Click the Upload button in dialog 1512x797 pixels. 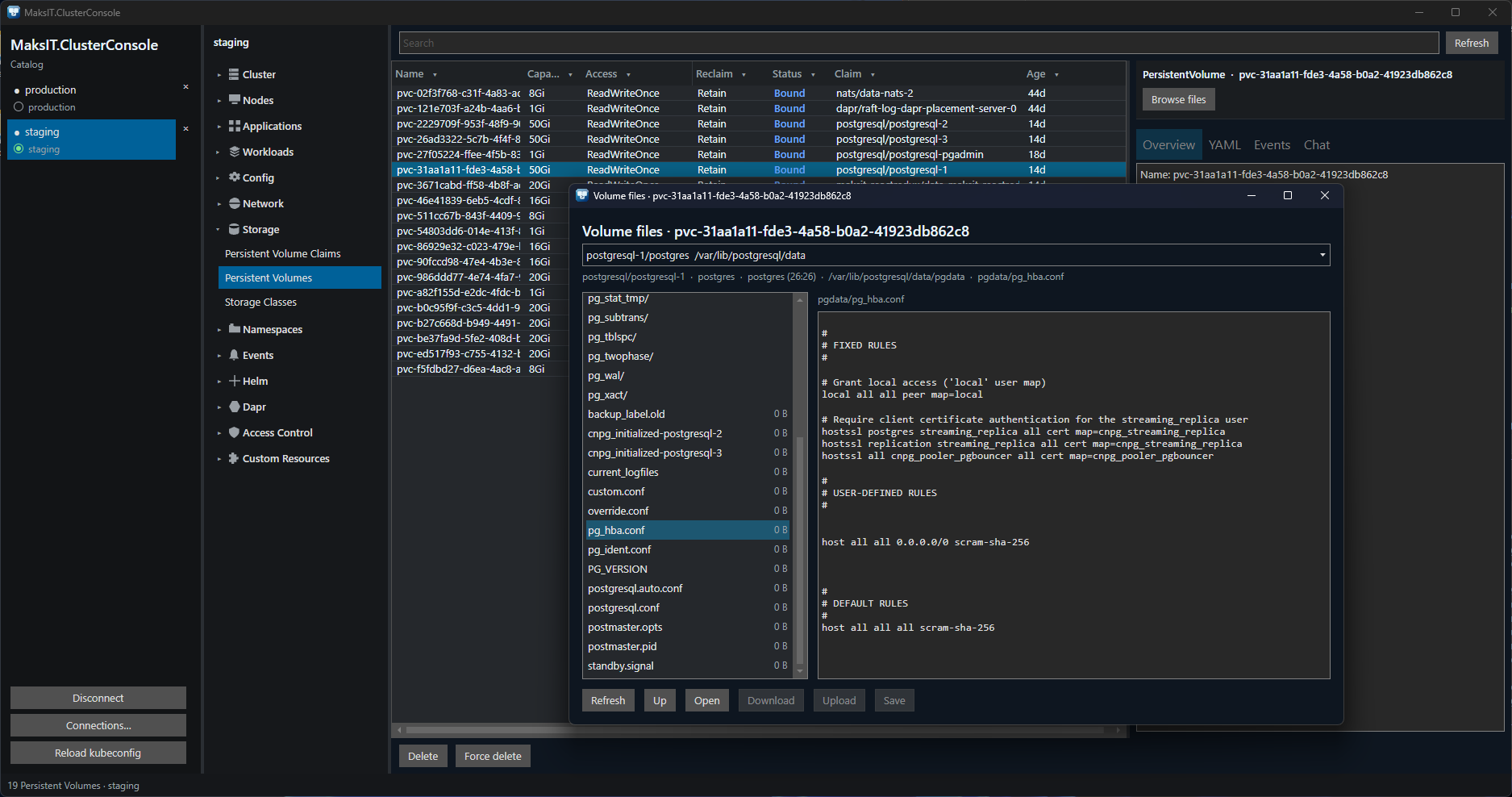[x=839, y=700]
